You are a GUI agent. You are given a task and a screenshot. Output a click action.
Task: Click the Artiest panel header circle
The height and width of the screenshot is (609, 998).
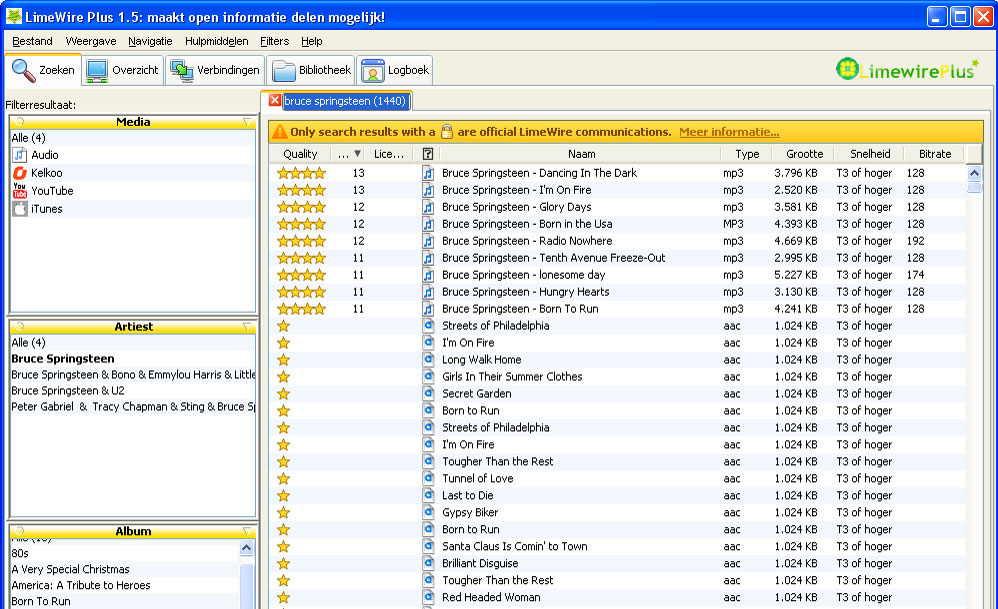[x=20, y=326]
